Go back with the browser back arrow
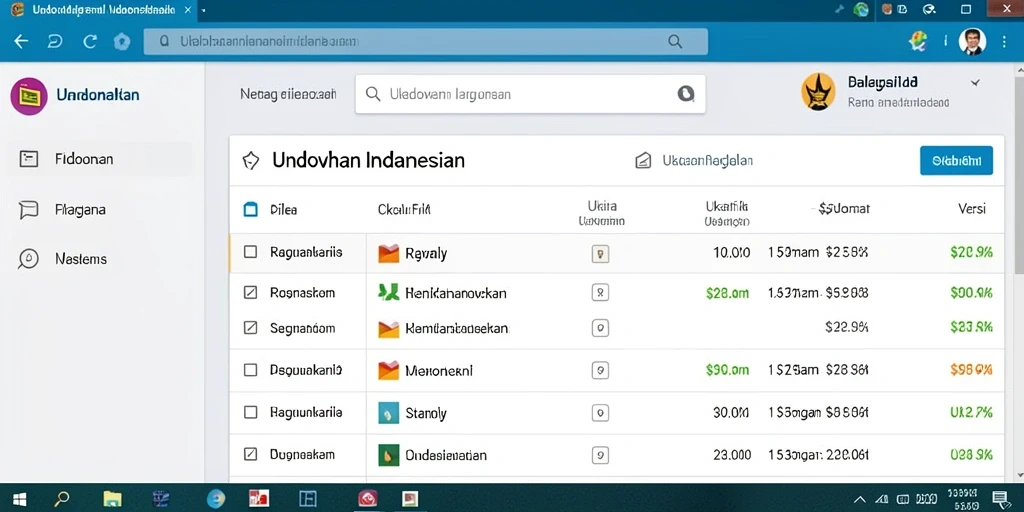 (21, 42)
